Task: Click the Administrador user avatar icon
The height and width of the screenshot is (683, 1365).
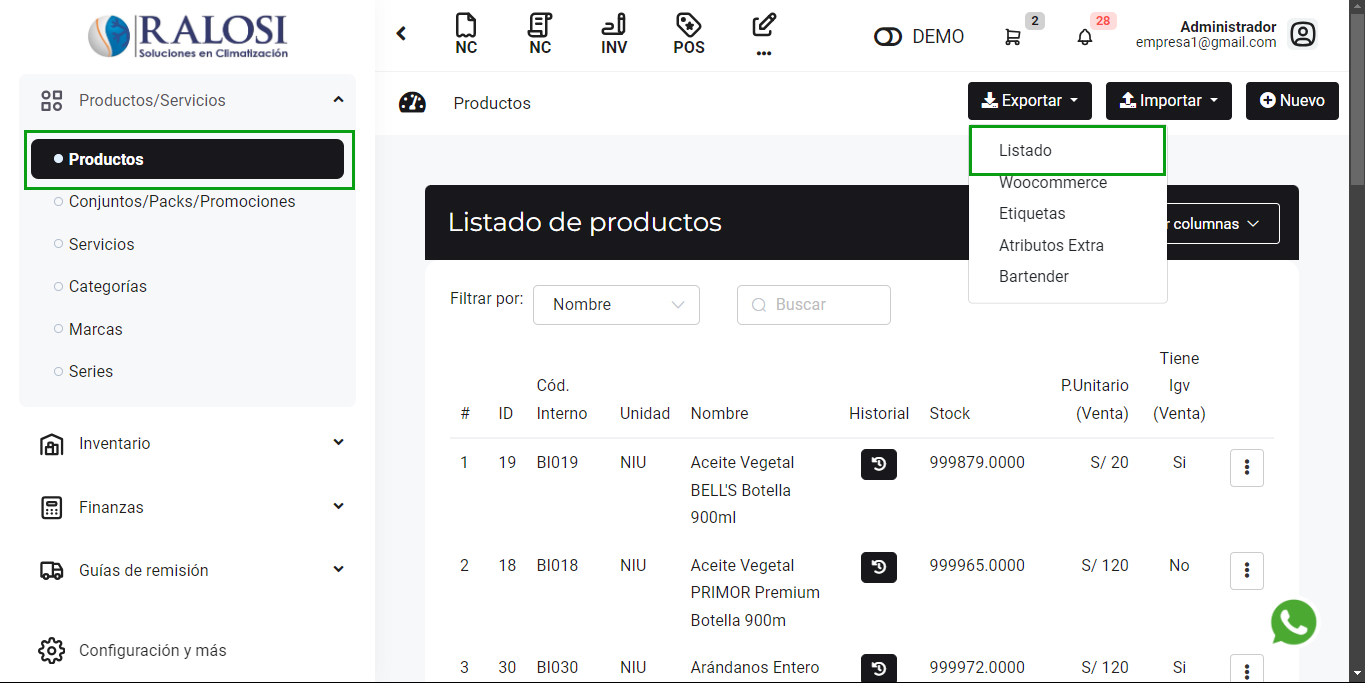Action: pyautogui.click(x=1302, y=35)
